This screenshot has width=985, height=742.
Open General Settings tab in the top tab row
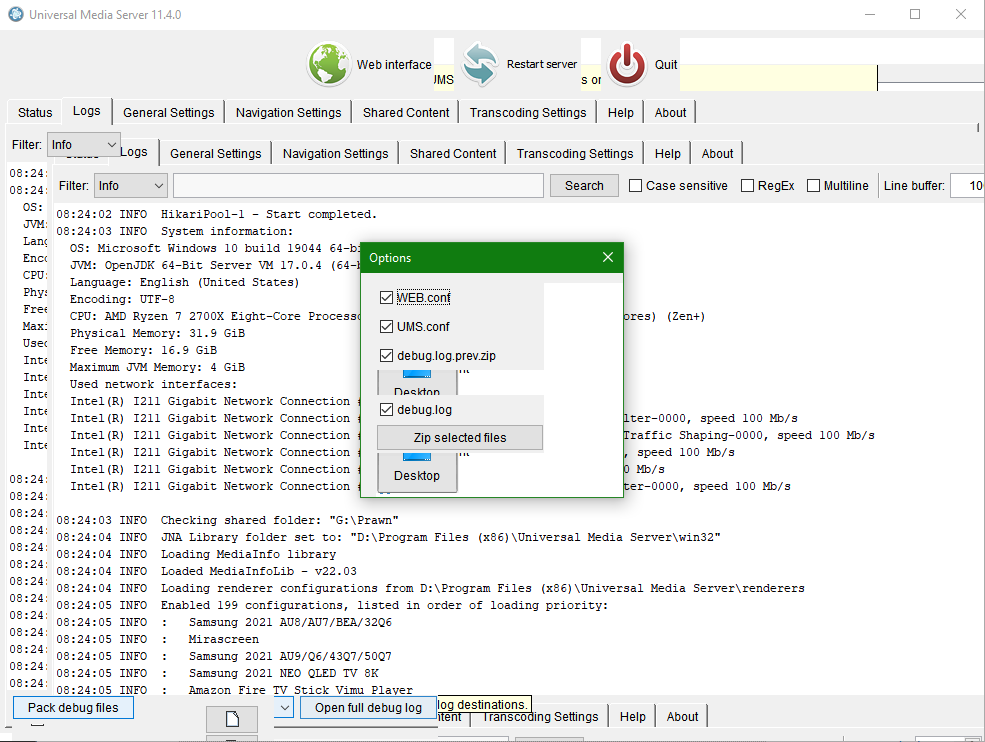coord(168,112)
